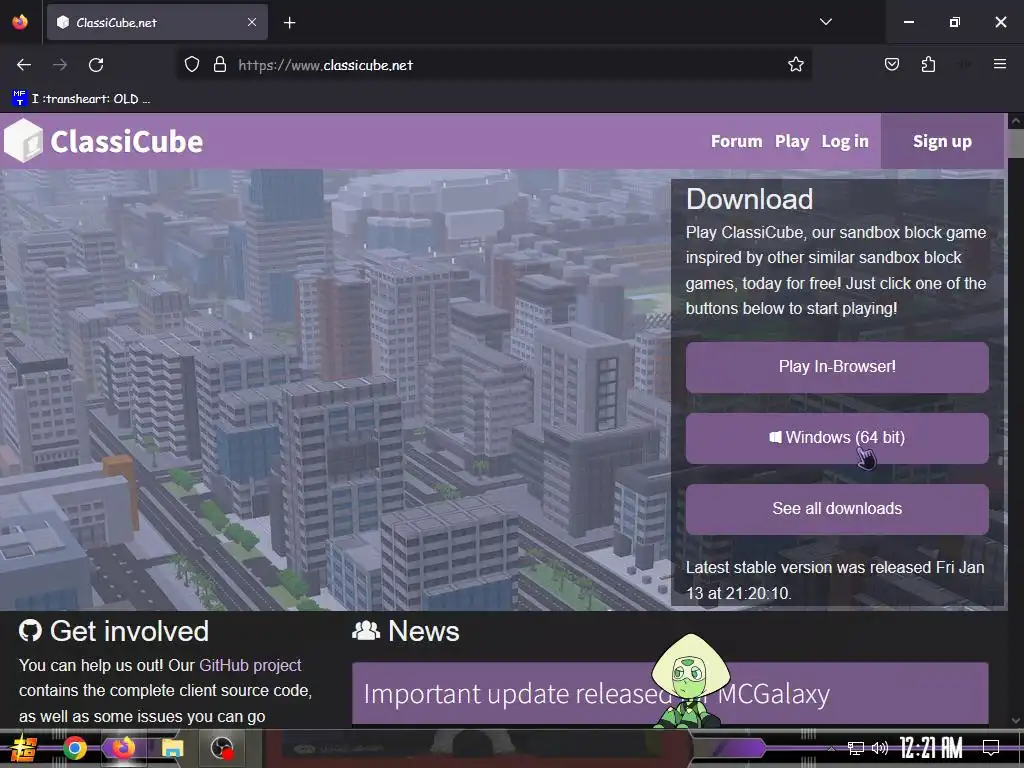
Task: Go back with the browser back arrow
Action: coord(24,65)
